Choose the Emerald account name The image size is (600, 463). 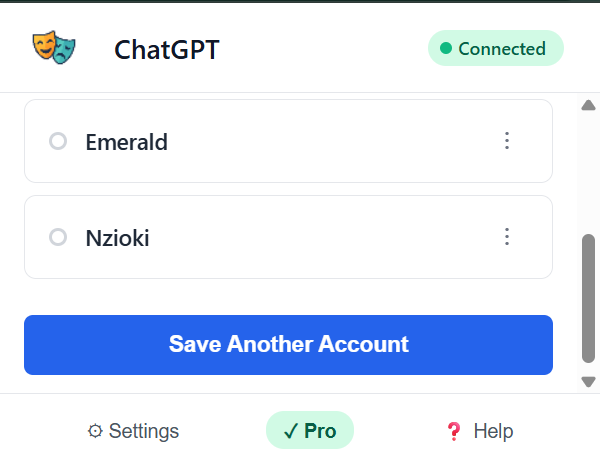(126, 142)
